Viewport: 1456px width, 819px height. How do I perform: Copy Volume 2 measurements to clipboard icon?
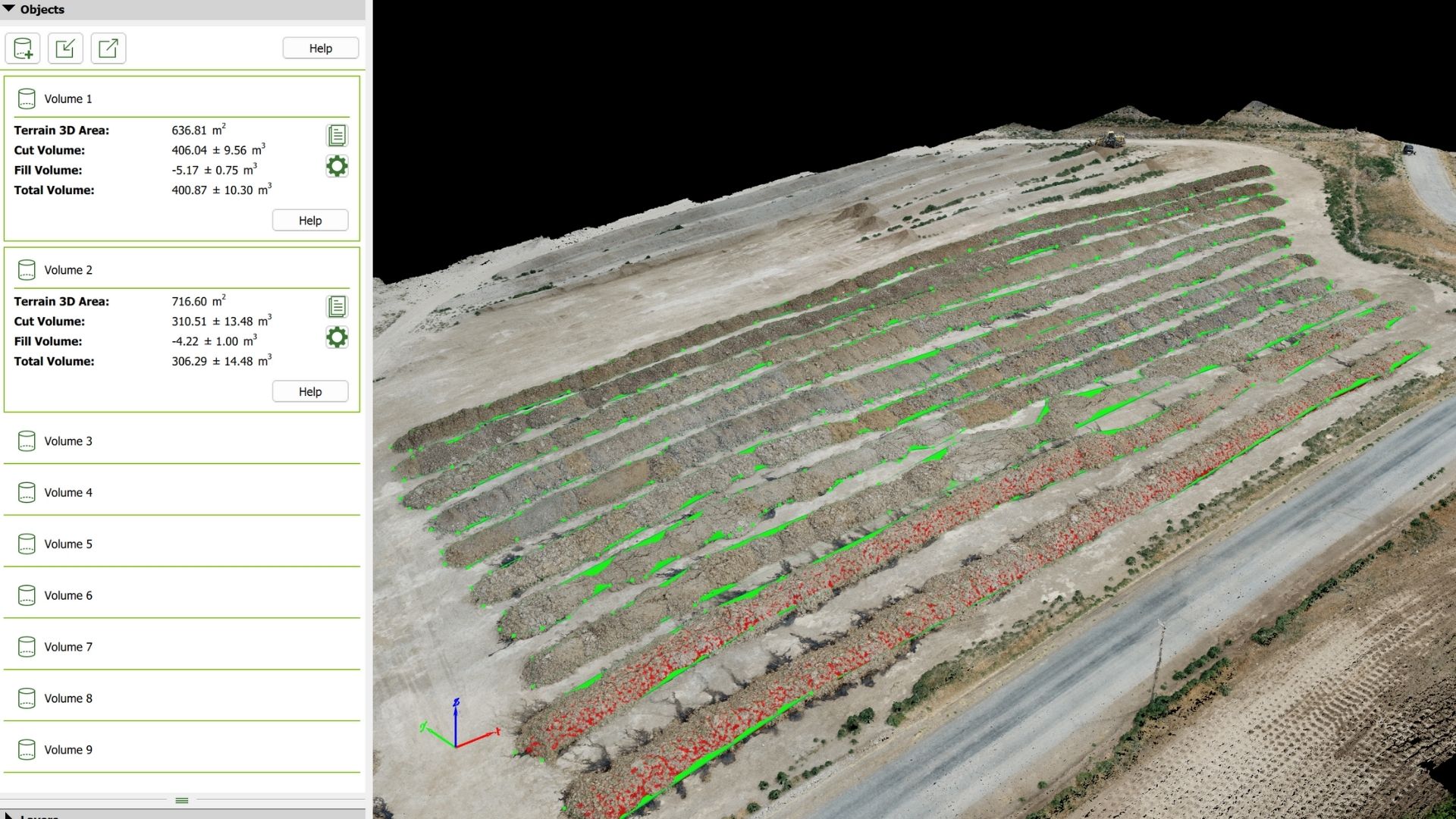pos(337,307)
